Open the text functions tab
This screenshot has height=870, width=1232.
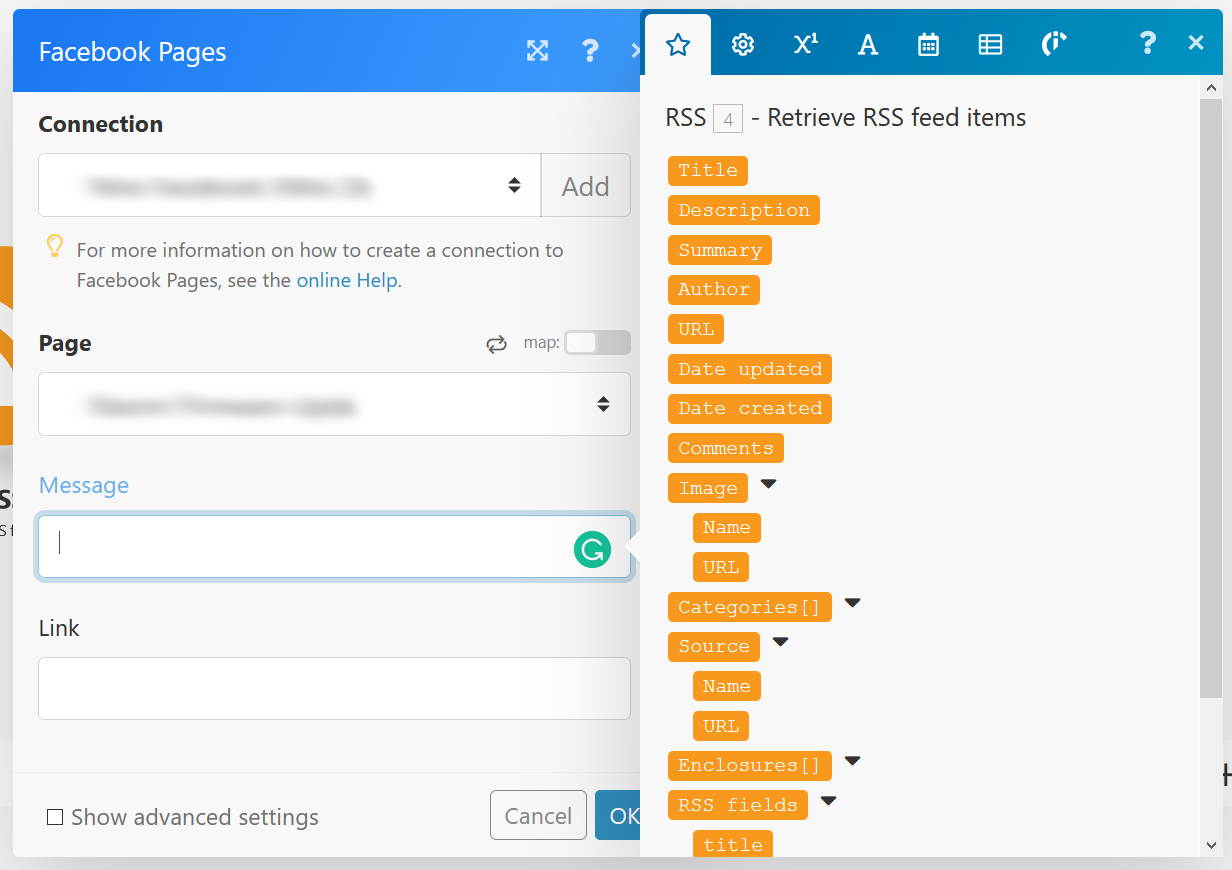click(x=868, y=44)
